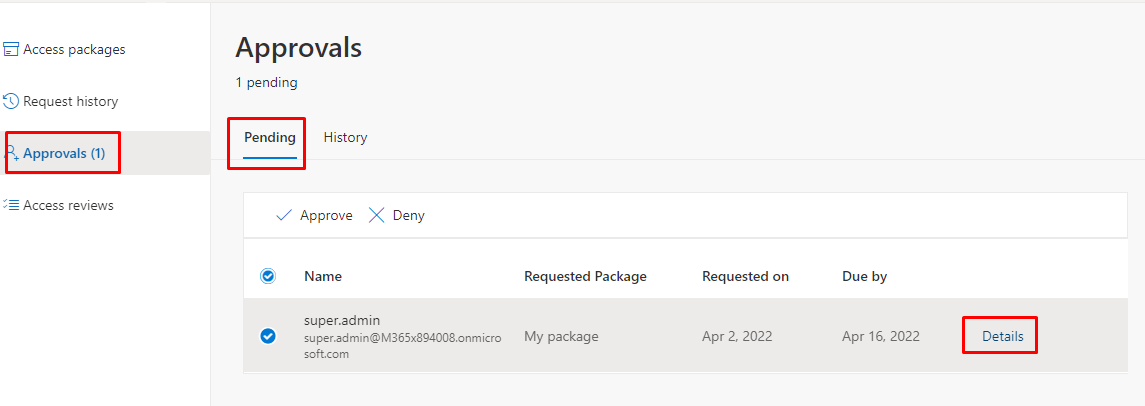Switch to the Pending tab
This screenshot has width=1145, height=406.
point(270,138)
